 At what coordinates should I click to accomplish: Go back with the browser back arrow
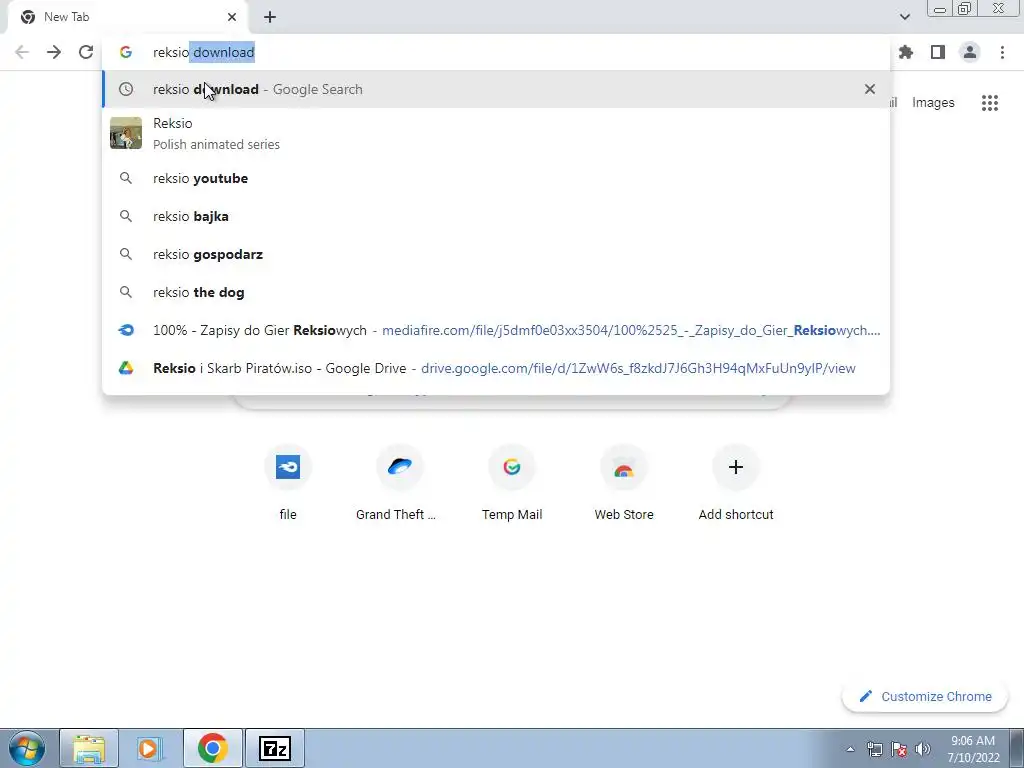pos(22,52)
